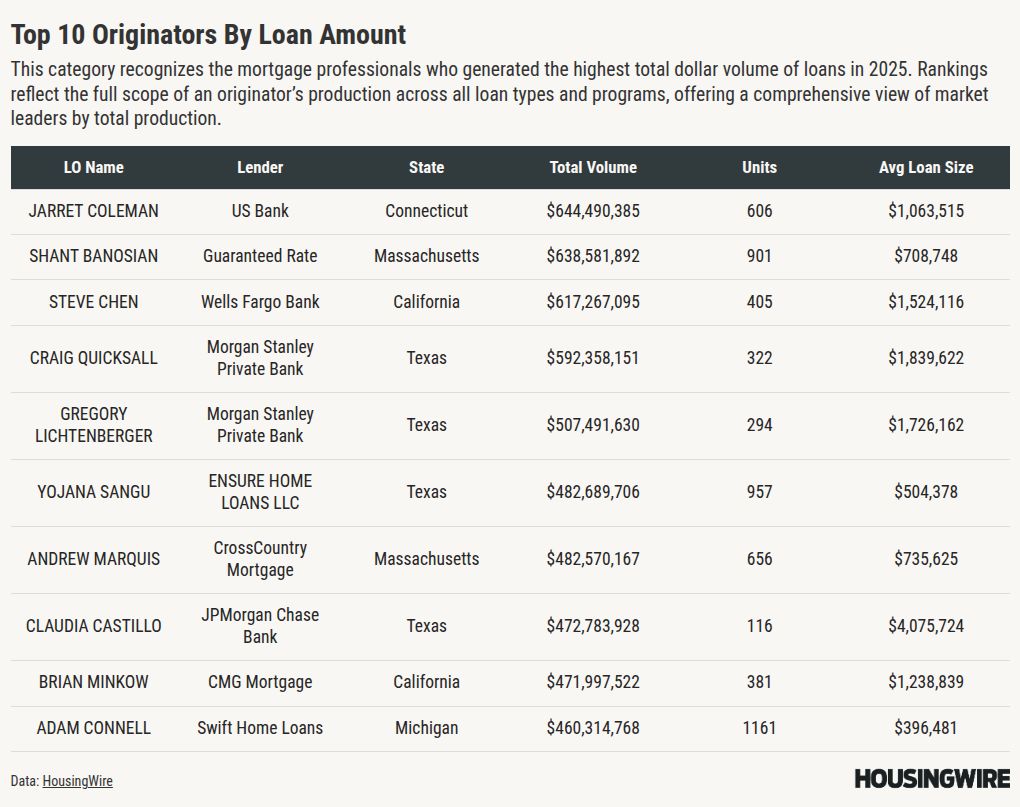Click Craig Quicksall's total volume $592,358,151
The height and width of the screenshot is (807, 1020).
(x=593, y=357)
